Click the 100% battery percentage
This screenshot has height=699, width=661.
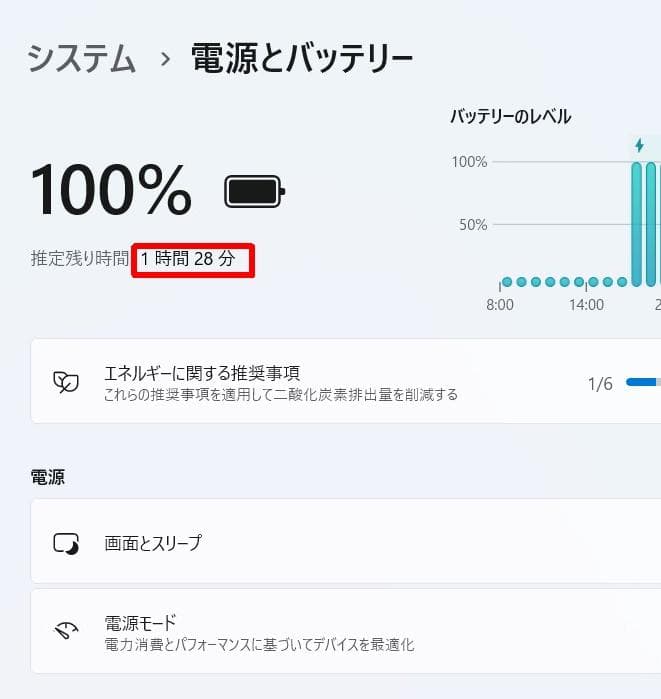pos(111,190)
